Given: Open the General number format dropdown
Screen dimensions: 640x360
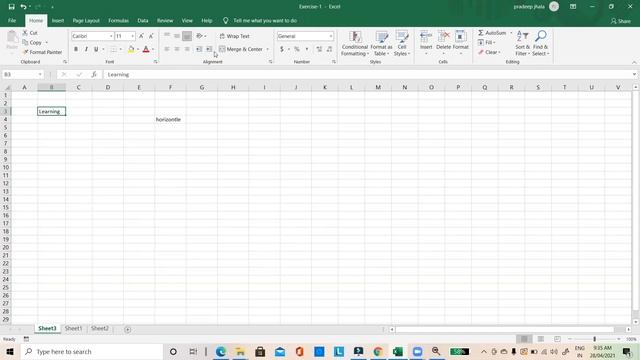Looking at the screenshot, I should tap(331, 36).
